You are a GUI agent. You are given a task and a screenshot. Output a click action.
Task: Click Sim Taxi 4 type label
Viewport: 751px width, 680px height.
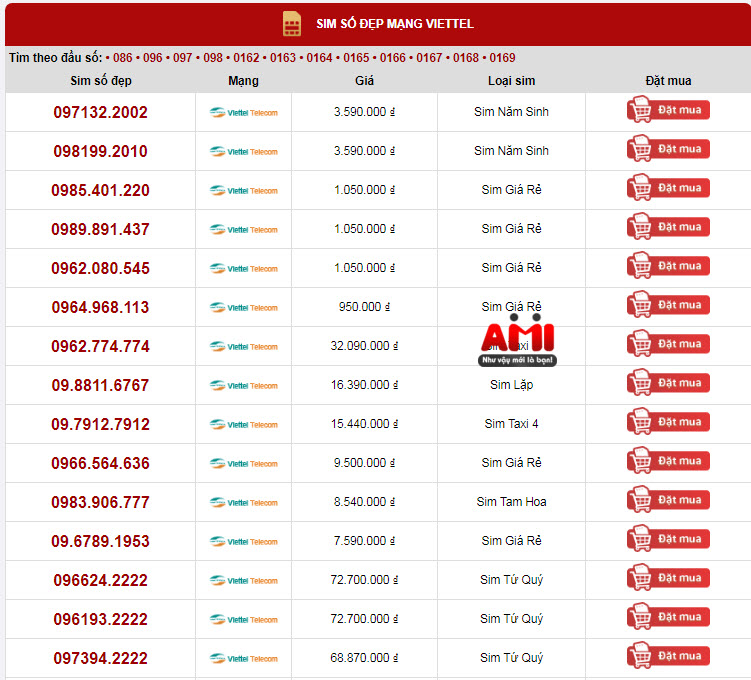(x=511, y=424)
